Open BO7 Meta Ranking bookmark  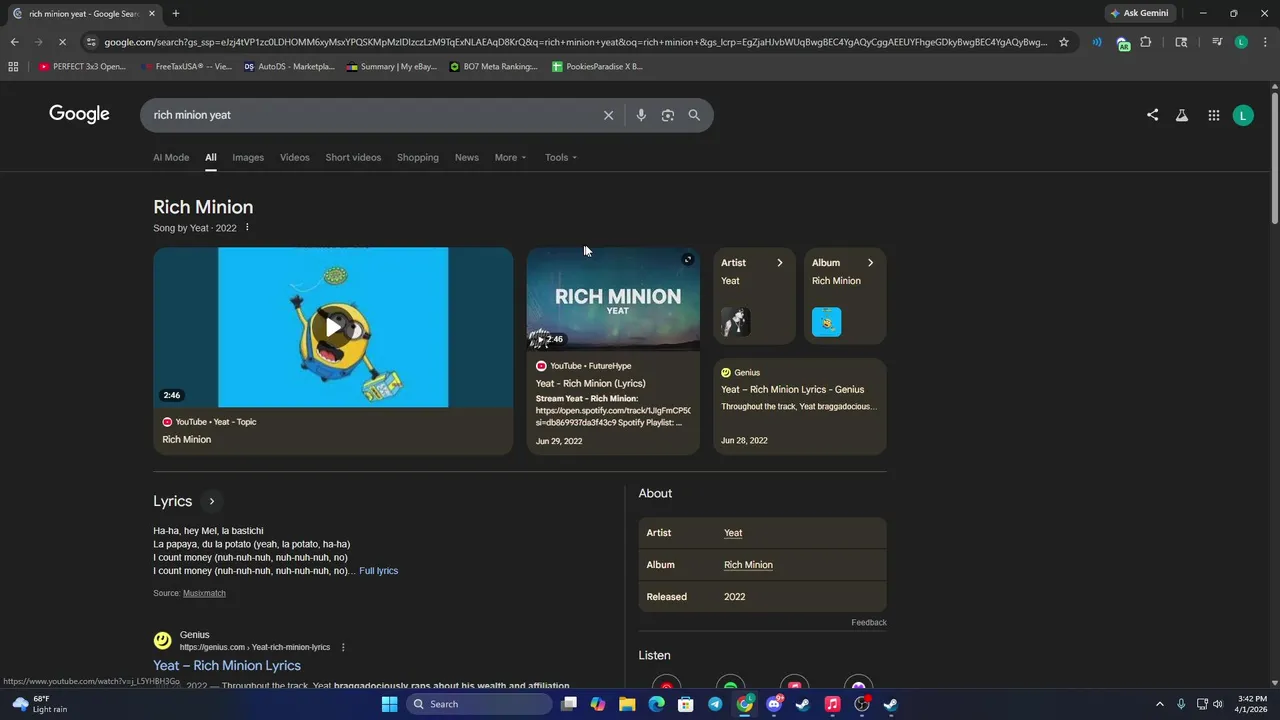[x=494, y=67]
